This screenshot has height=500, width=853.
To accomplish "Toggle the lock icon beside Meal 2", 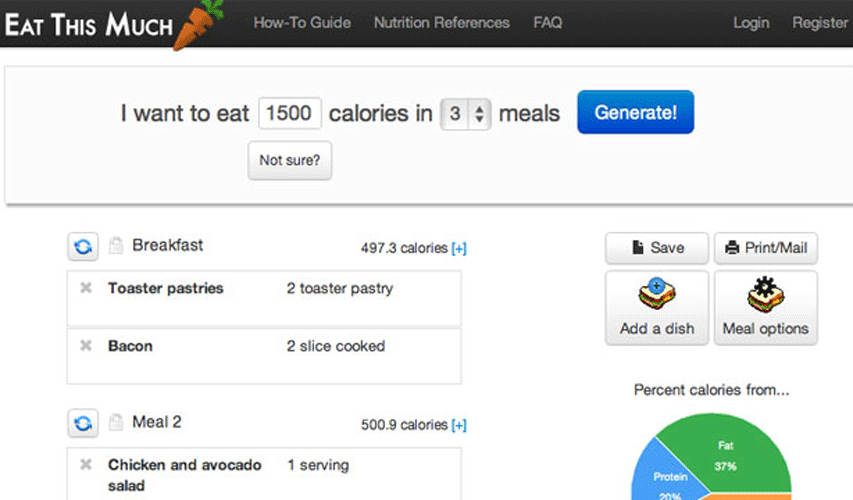I will point(116,422).
